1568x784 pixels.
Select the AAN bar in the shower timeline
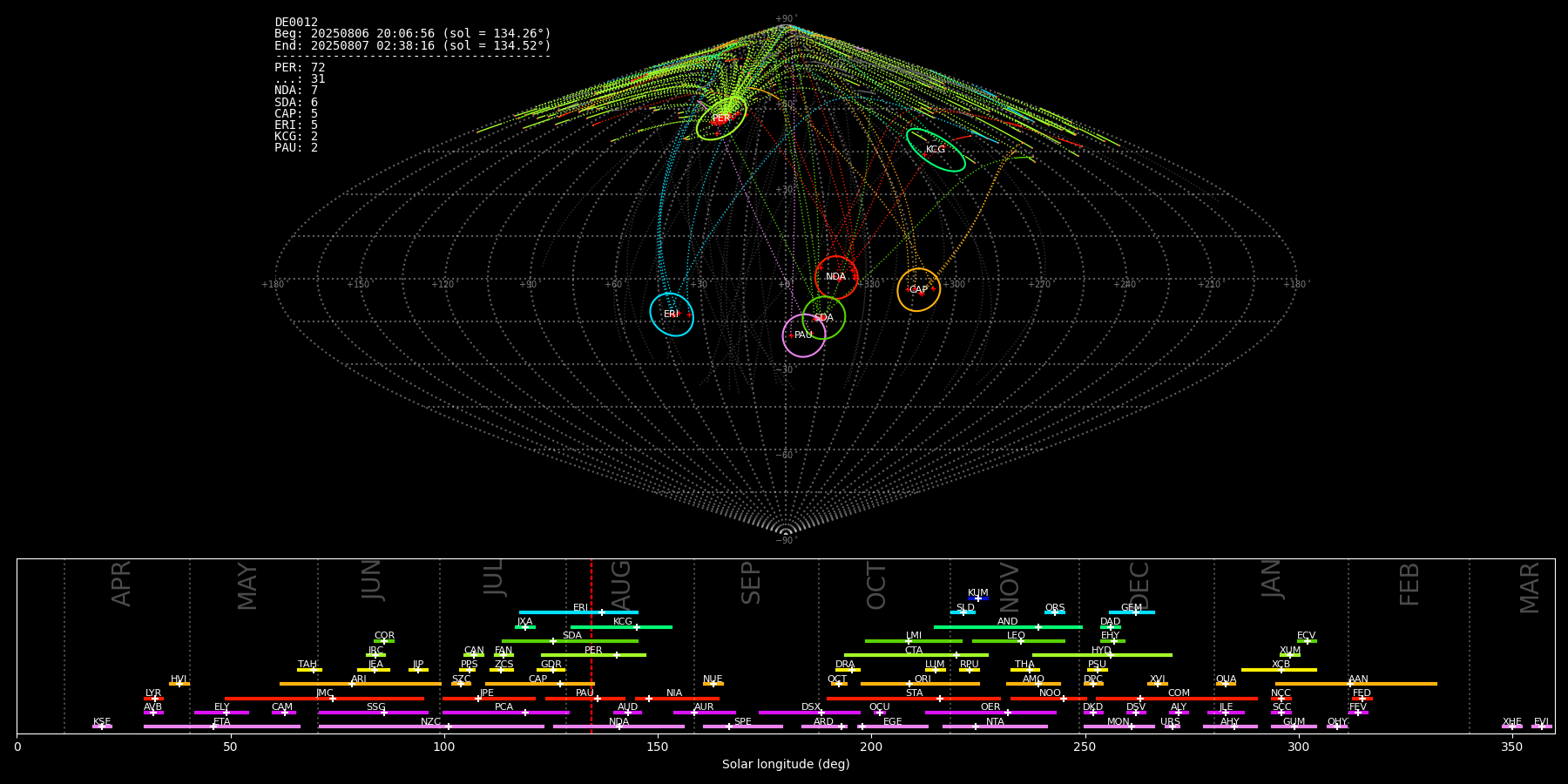1356,684
